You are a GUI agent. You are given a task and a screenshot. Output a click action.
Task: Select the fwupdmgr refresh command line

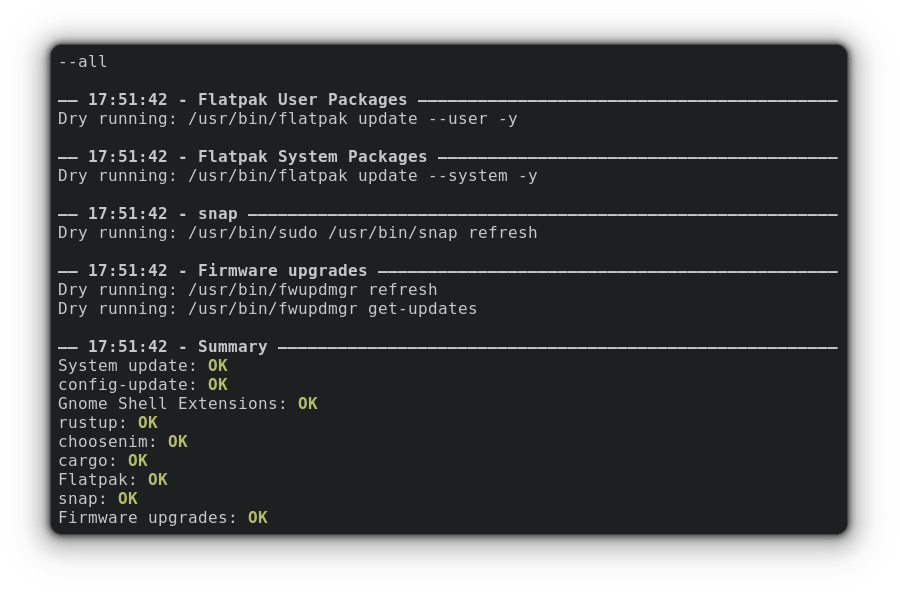pyautogui.click(x=247, y=290)
